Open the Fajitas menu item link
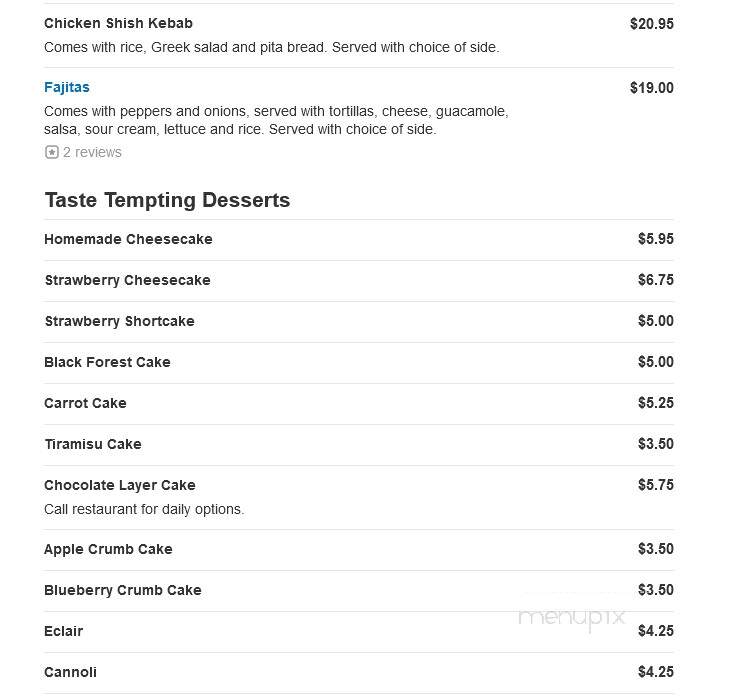The image size is (751, 700). (x=67, y=87)
